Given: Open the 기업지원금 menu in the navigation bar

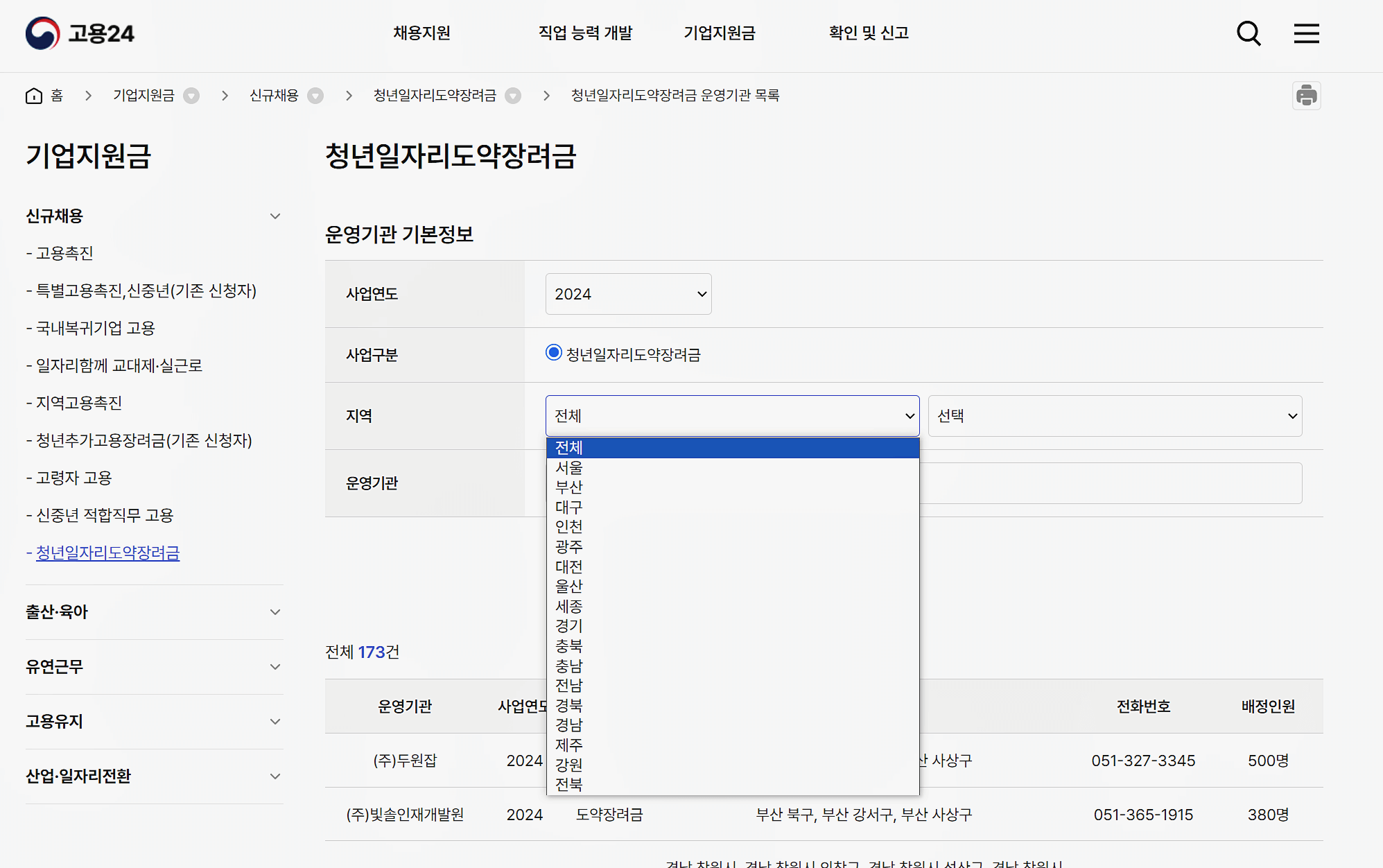Looking at the screenshot, I should tap(720, 33).
